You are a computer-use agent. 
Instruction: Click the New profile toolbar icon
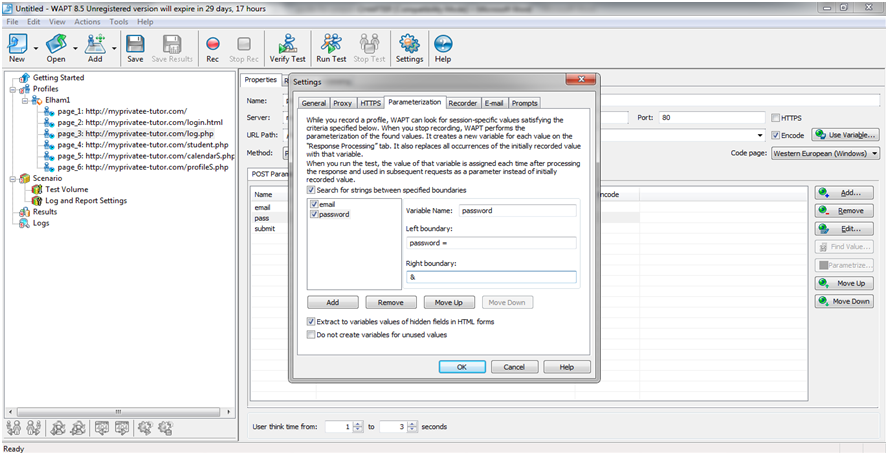[x=17, y=47]
